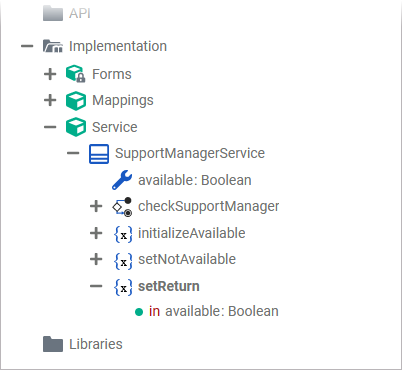The width and height of the screenshot is (402, 370).
Task: Click the checkSupportManager activity diagram icon
Action: (122, 207)
